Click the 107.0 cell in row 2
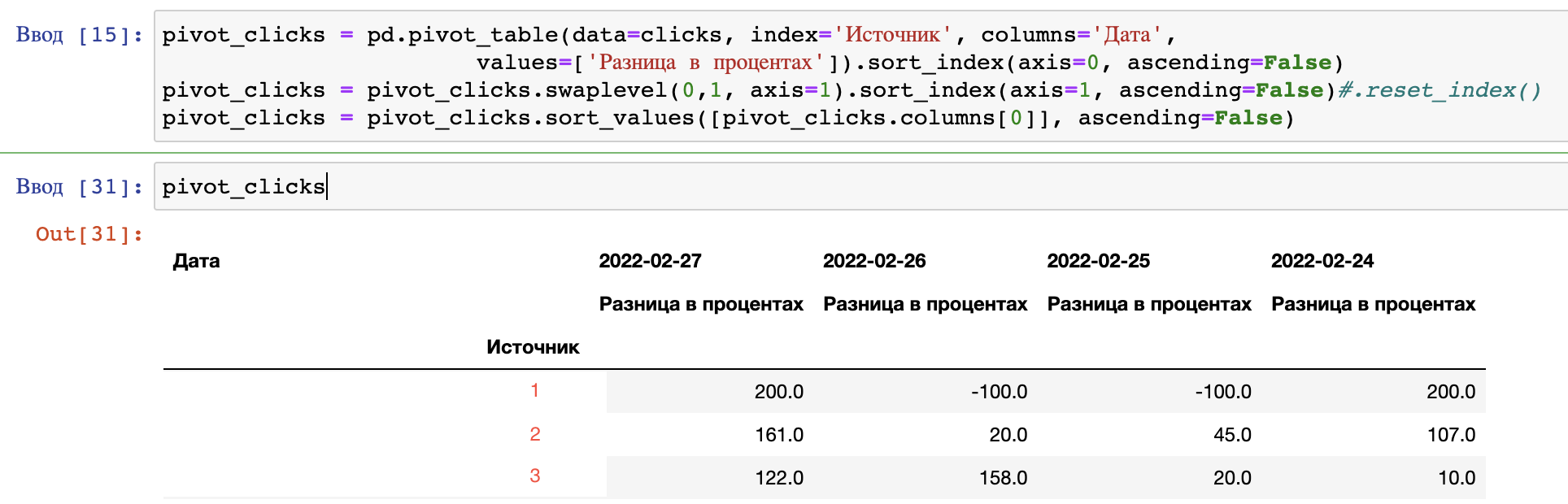The image size is (1568, 504). pyautogui.click(x=1452, y=435)
